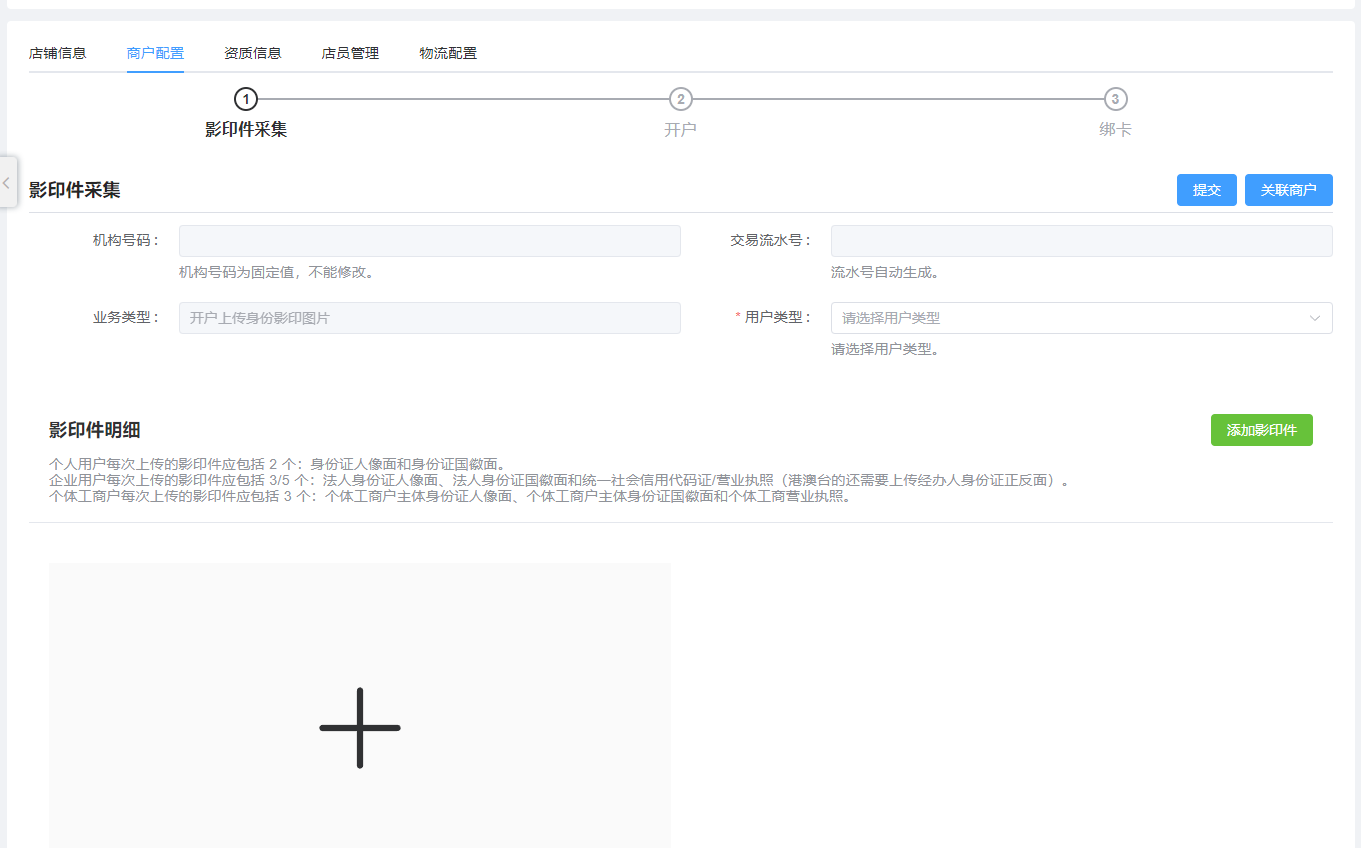Click the large plus upload icon
Image resolution: width=1361 pixels, height=848 pixels.
click(360, 728)
